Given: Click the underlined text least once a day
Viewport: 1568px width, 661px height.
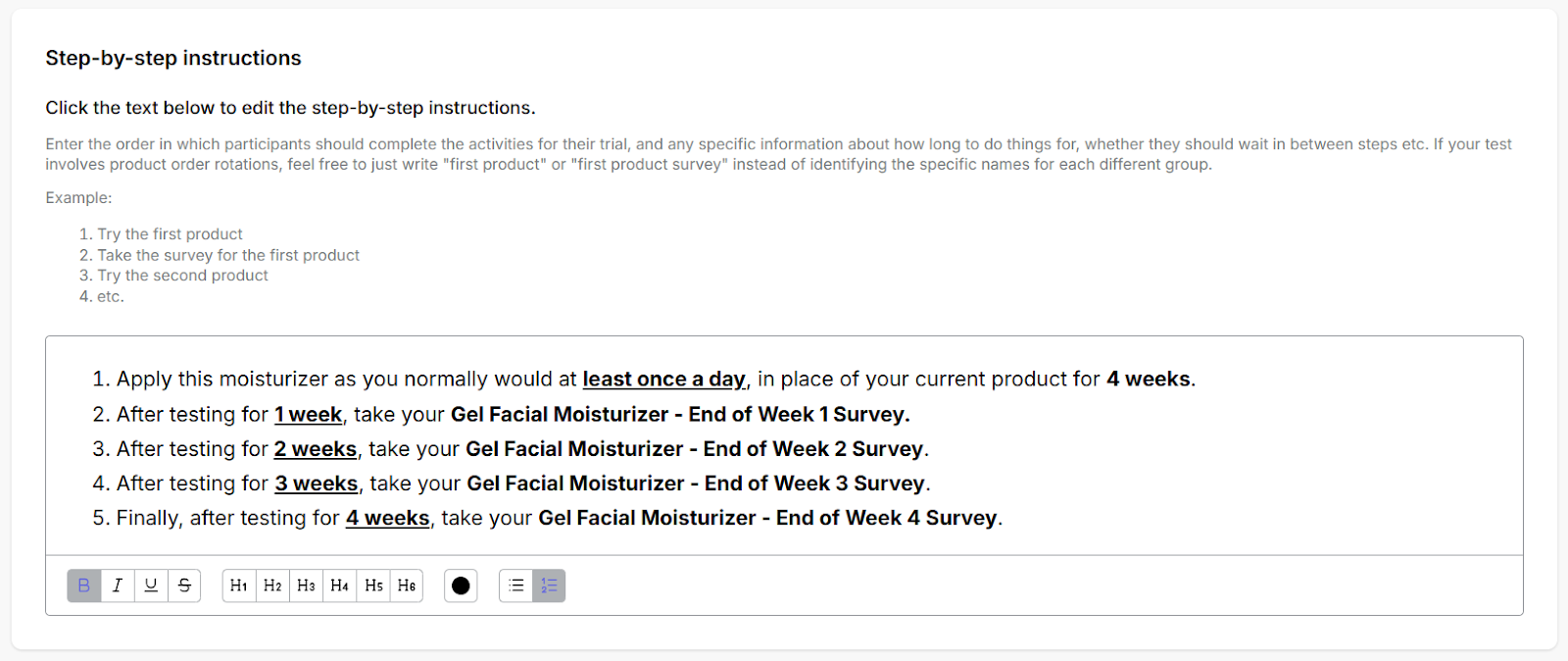Looking at the screenshot, I should click(663, 379).
